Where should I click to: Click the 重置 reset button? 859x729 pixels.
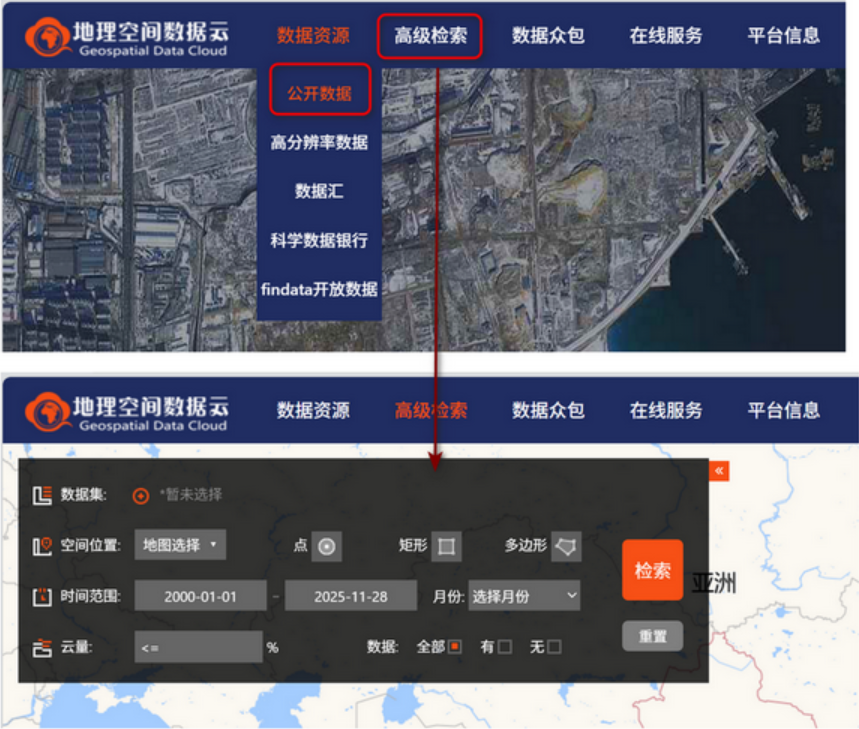point(651,636)
